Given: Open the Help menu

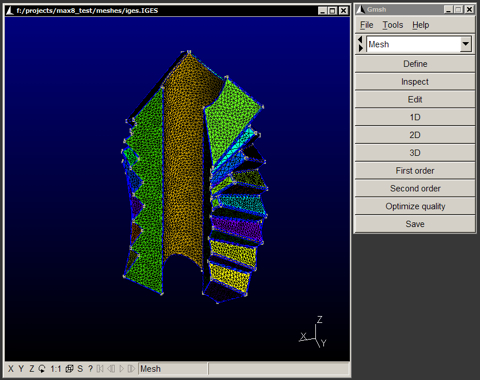Looking at the screenshot, I should 421,25.
